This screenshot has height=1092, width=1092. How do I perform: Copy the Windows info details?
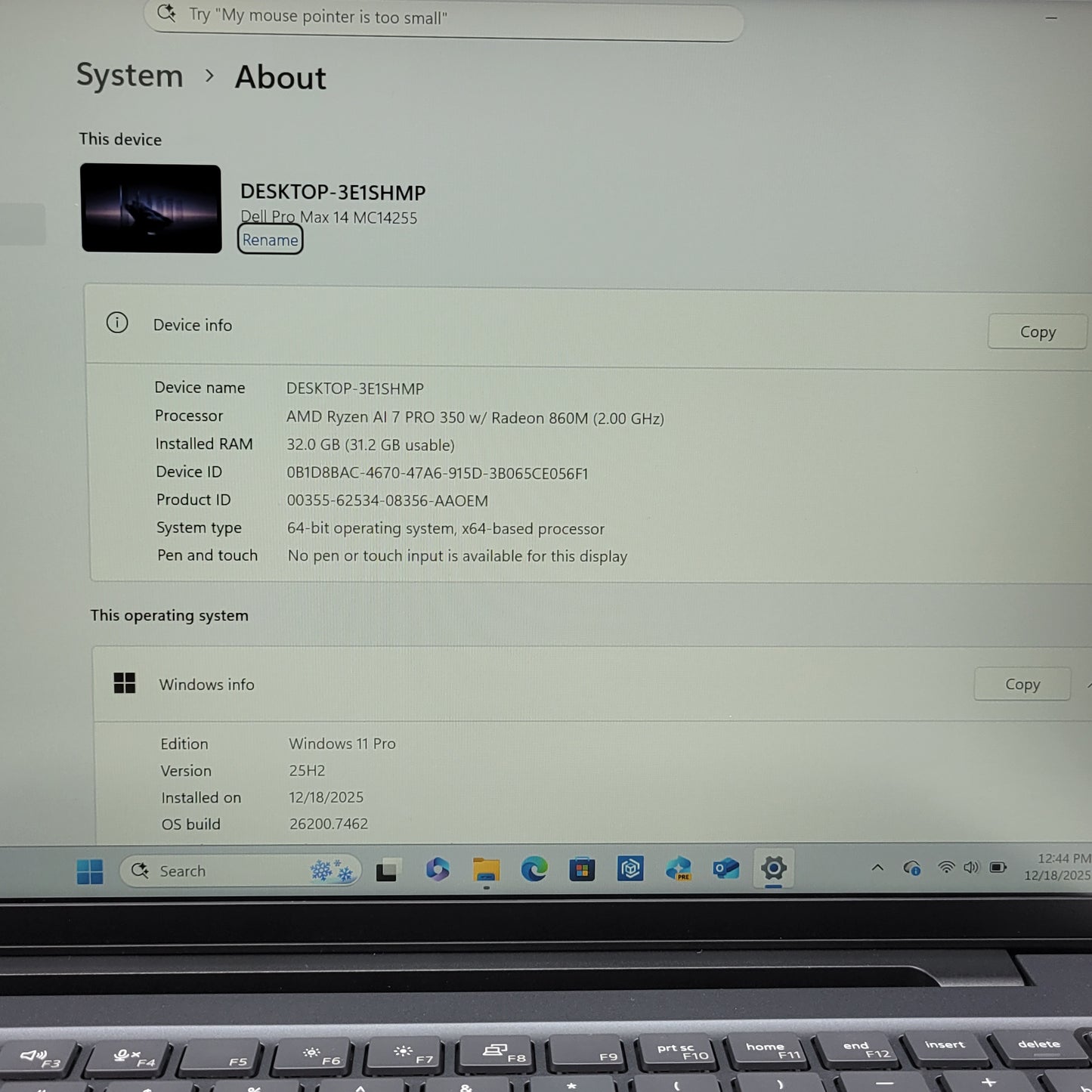pos(1022,684)
